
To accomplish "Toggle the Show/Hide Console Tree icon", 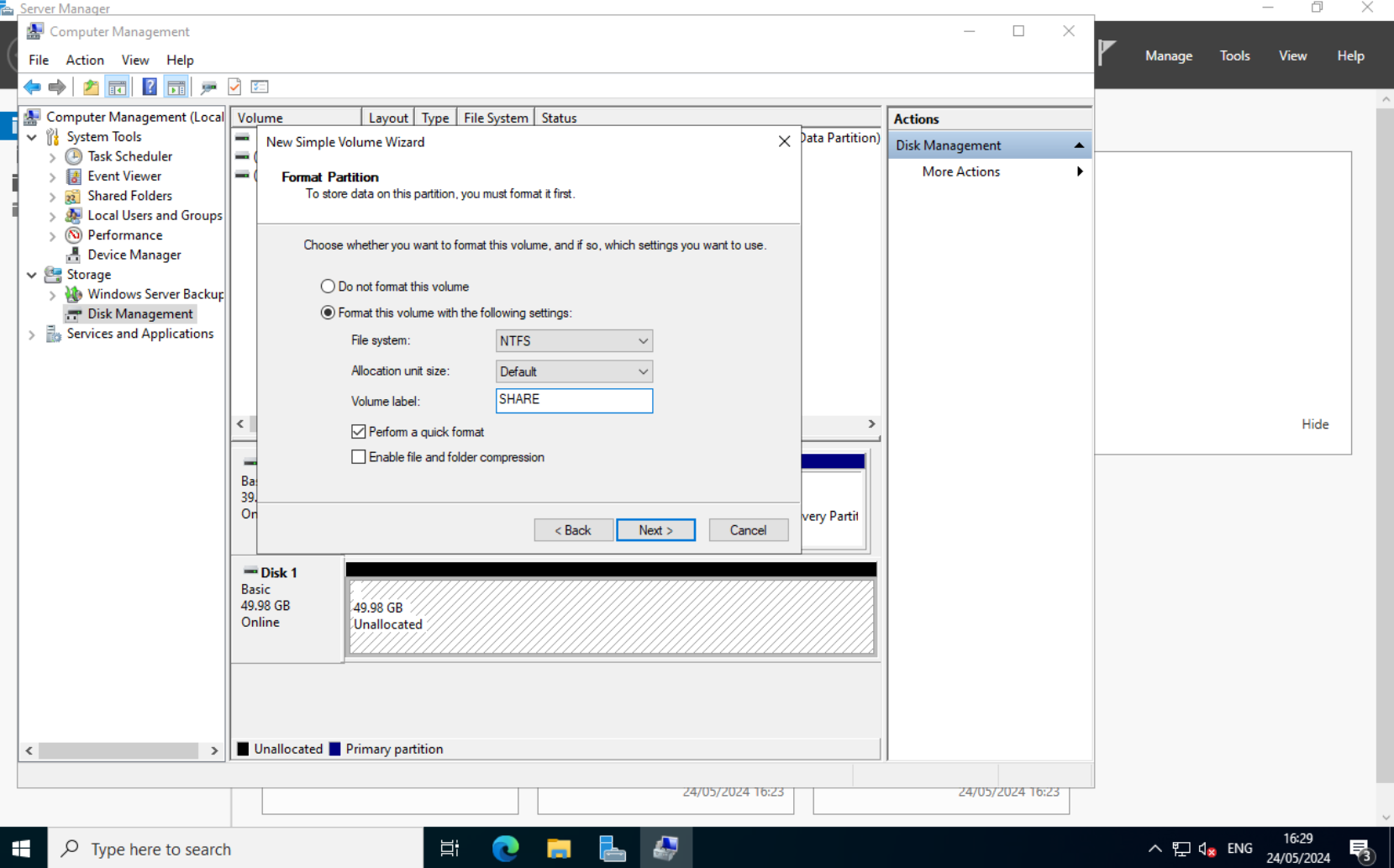I will pos(118,87).
